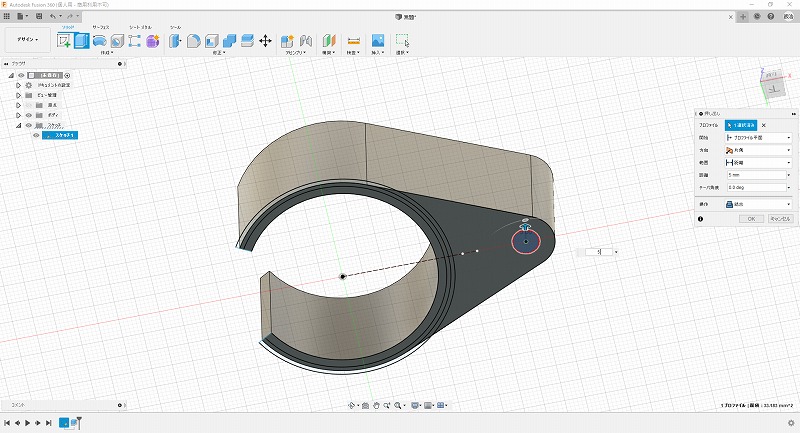Open the 方向 direction dropdown

756,149
